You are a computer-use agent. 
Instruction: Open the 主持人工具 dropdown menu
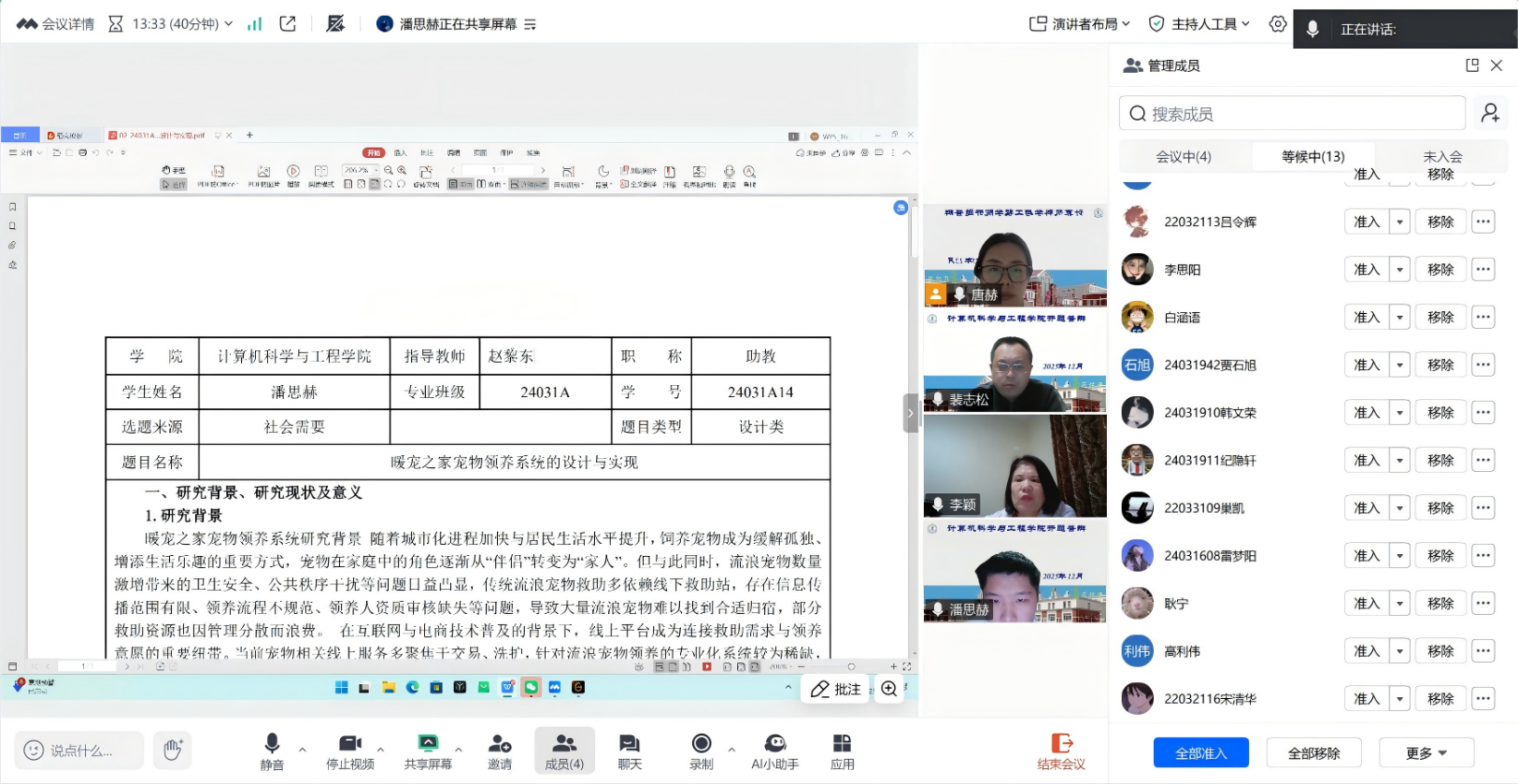point(1198,24)
